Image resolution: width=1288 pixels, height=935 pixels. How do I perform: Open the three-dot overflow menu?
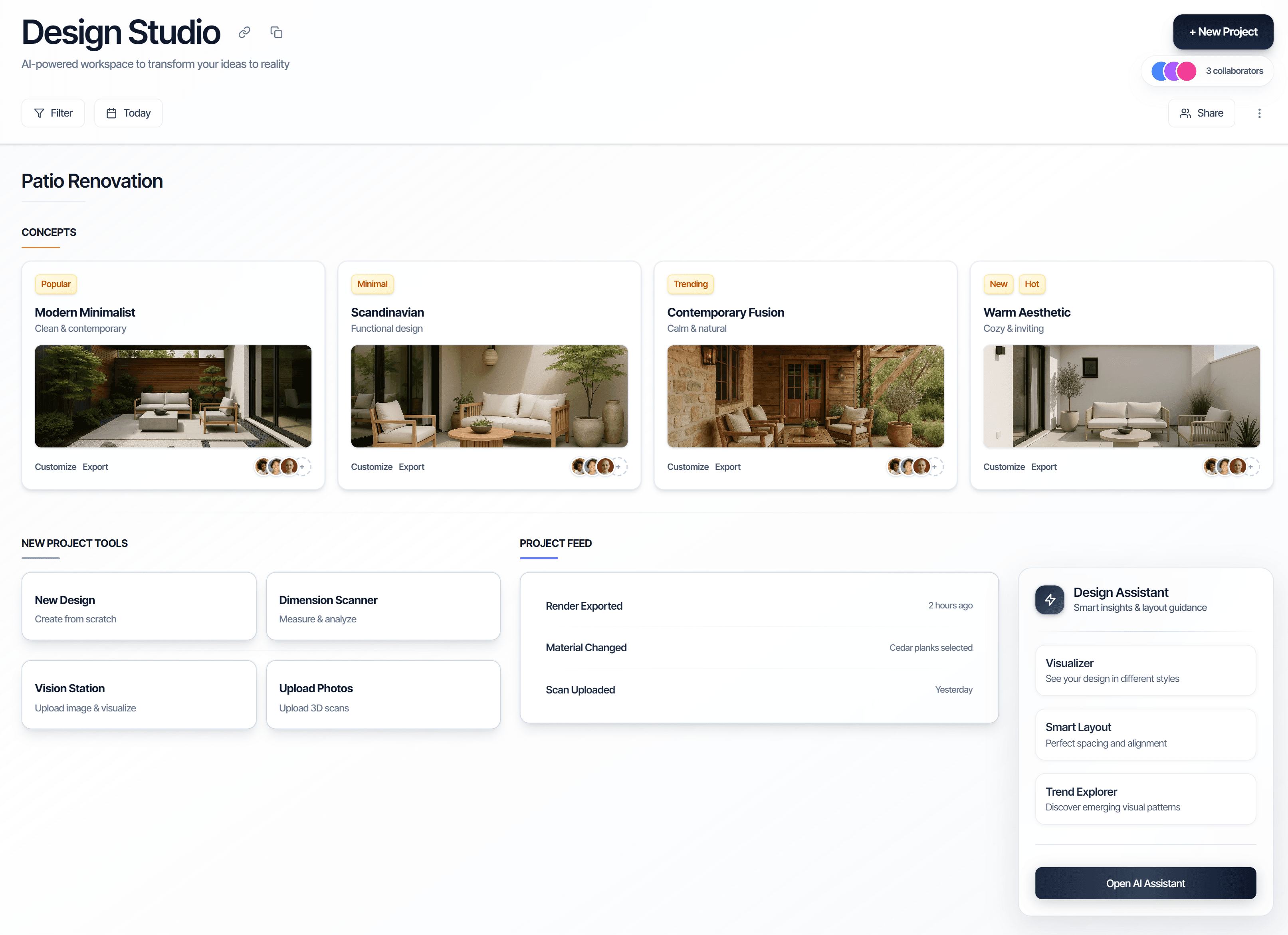1259,113
